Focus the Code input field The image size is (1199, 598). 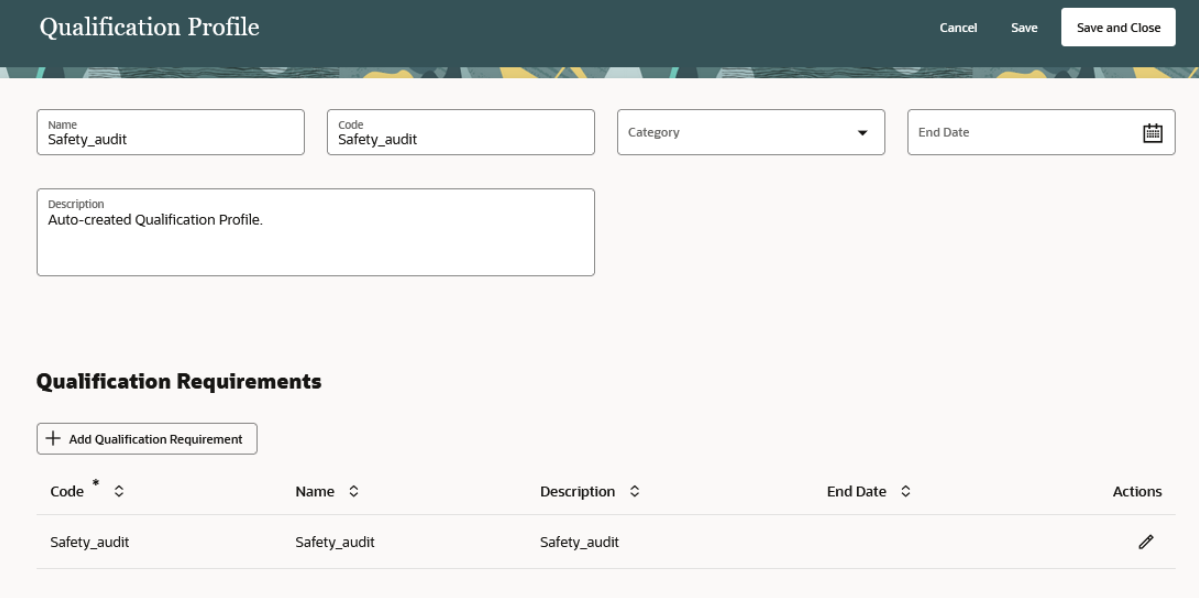pyautogui.click(x=461, y=132)
